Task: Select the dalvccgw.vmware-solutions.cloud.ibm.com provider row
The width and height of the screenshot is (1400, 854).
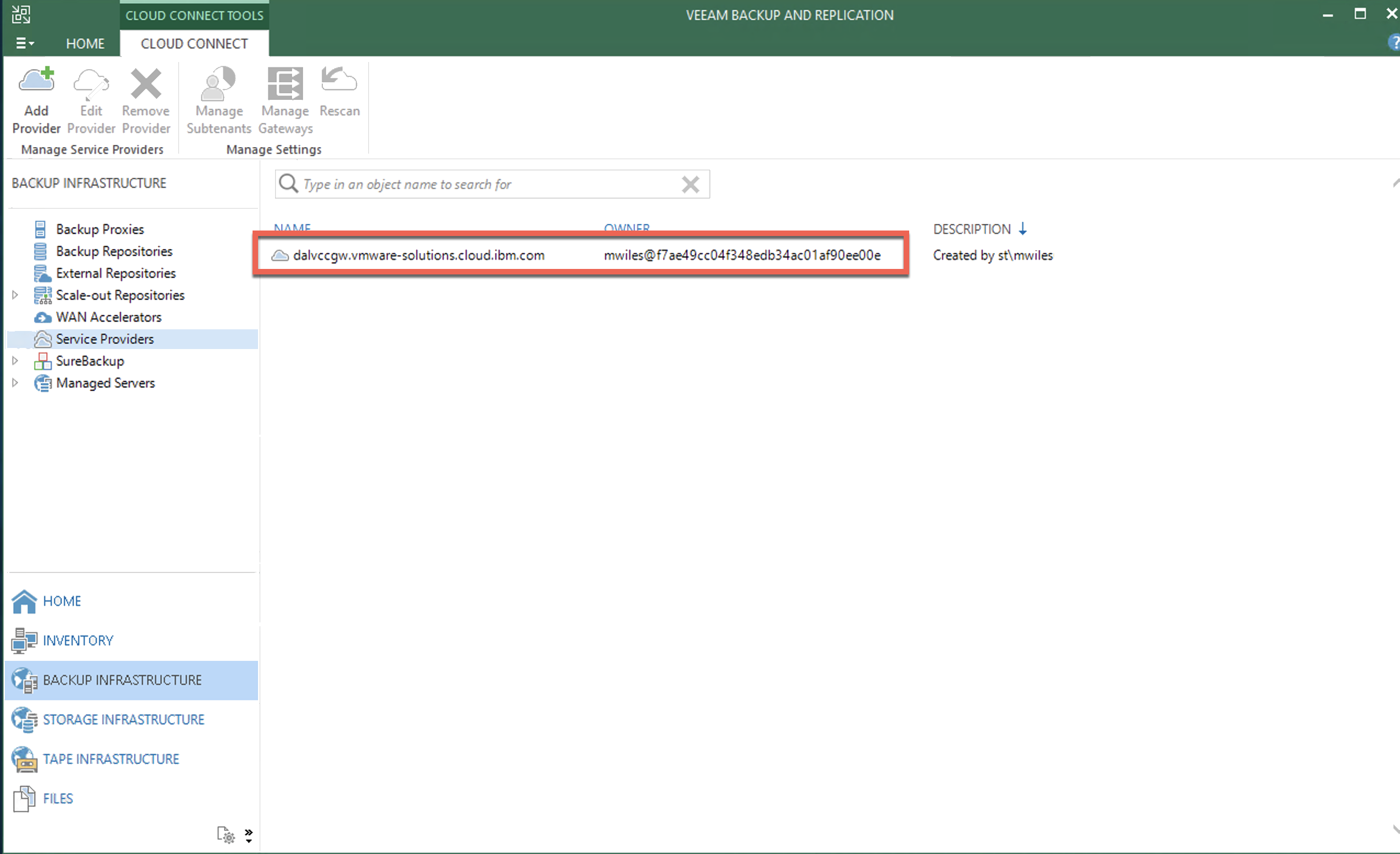Action: [x=419, y=256]
